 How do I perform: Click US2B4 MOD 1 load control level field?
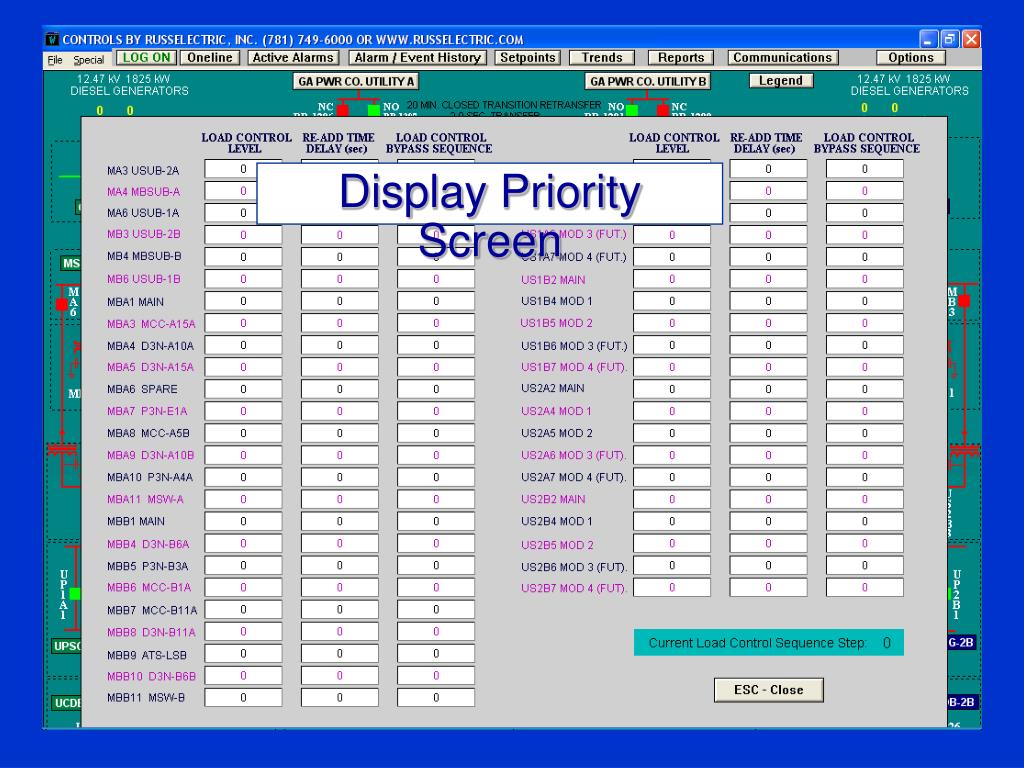(x=672, y=521)
